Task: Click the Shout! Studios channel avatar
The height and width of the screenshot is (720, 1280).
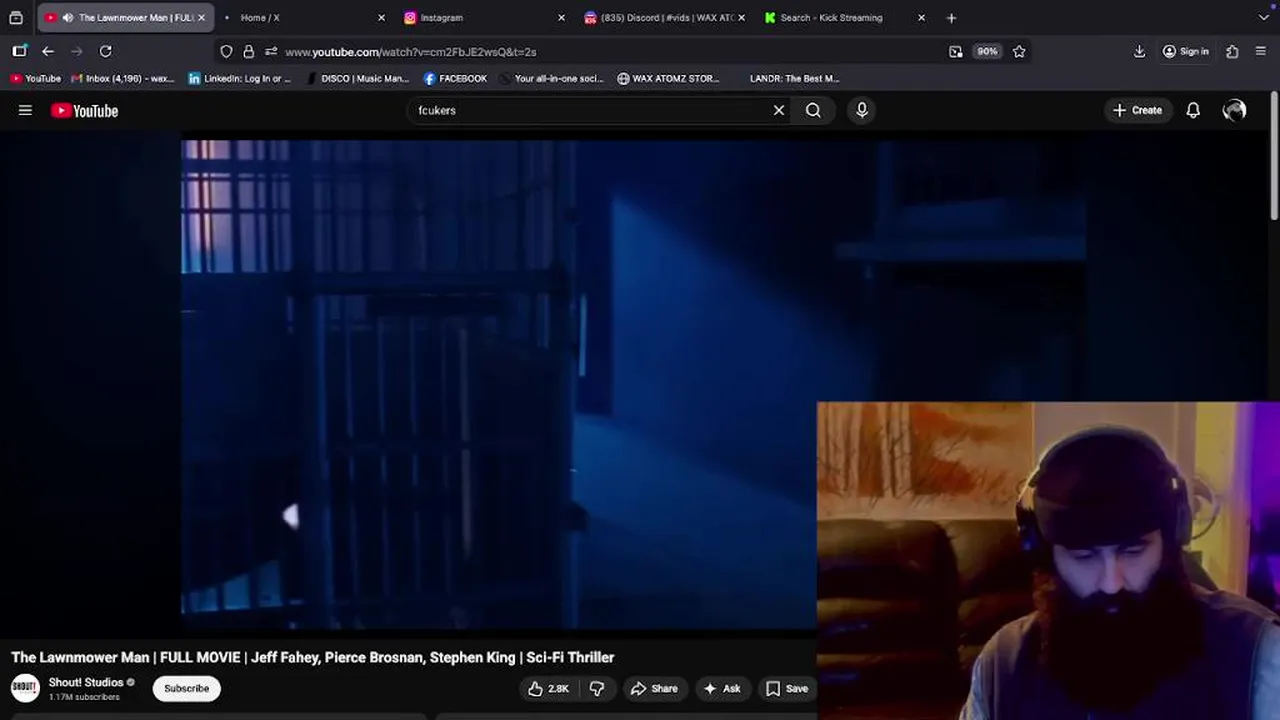Action: click(x=25, y=688)
